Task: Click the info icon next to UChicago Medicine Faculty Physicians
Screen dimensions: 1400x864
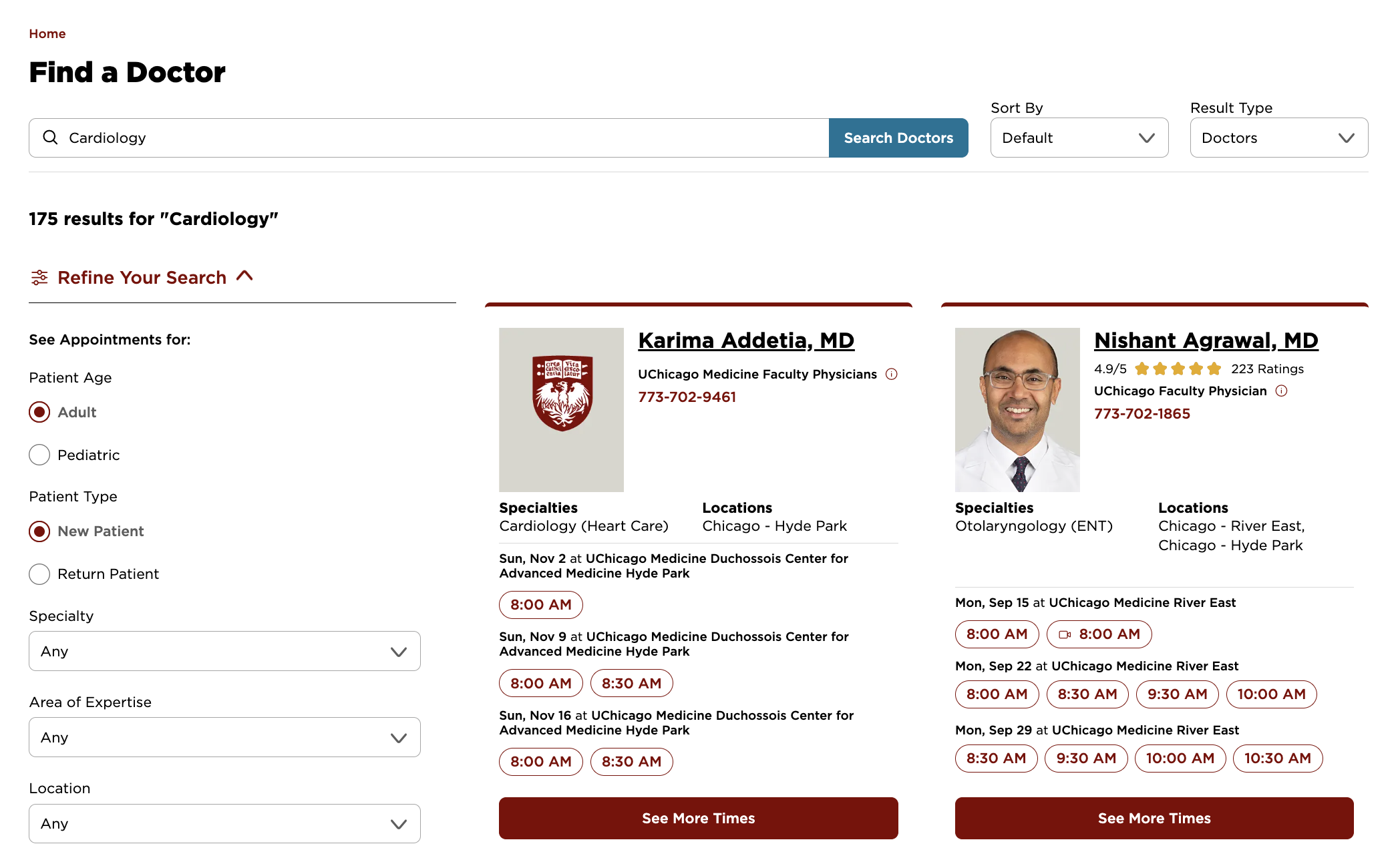Action: (892, 374)
